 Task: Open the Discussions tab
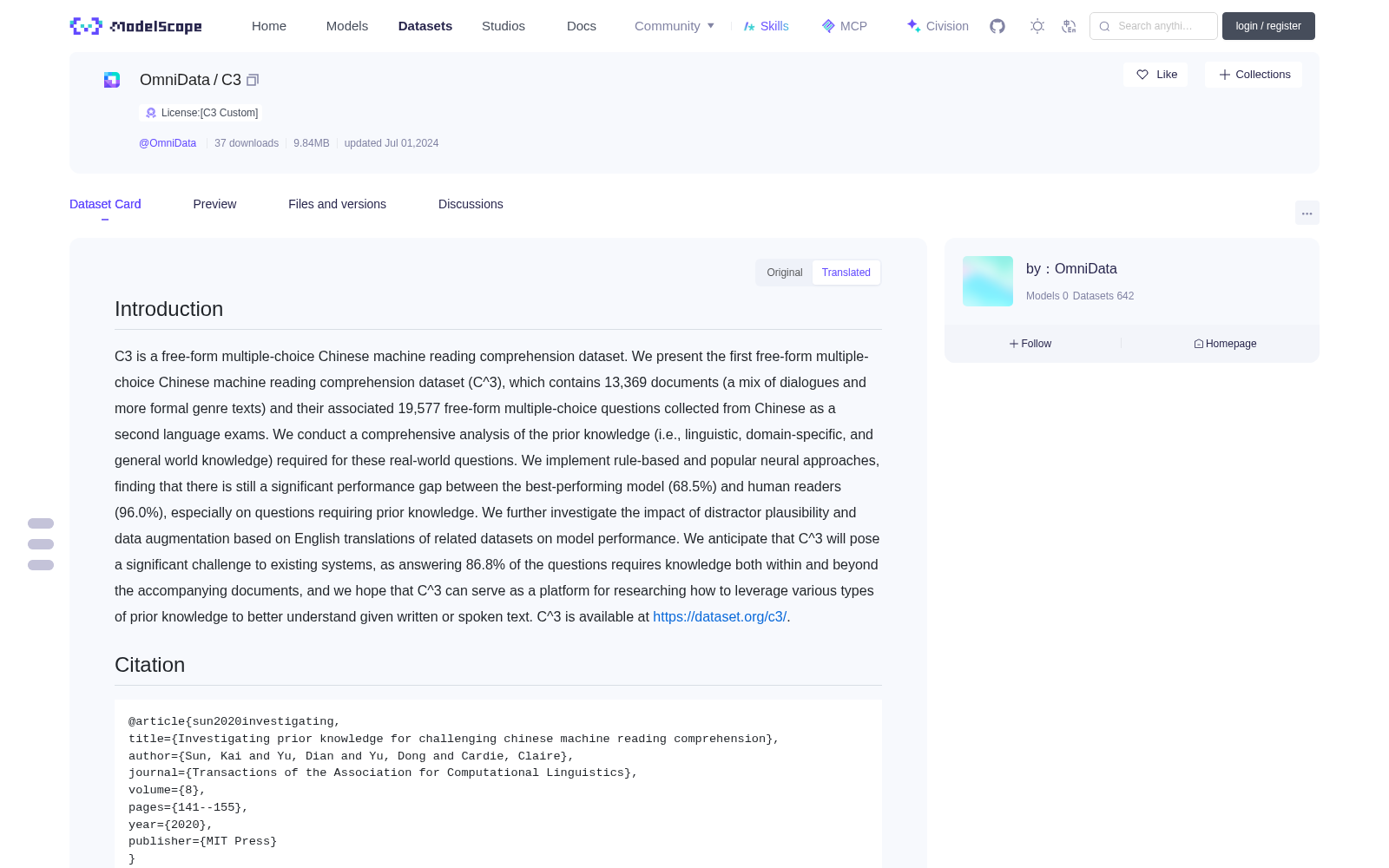[x=471, y=204]
